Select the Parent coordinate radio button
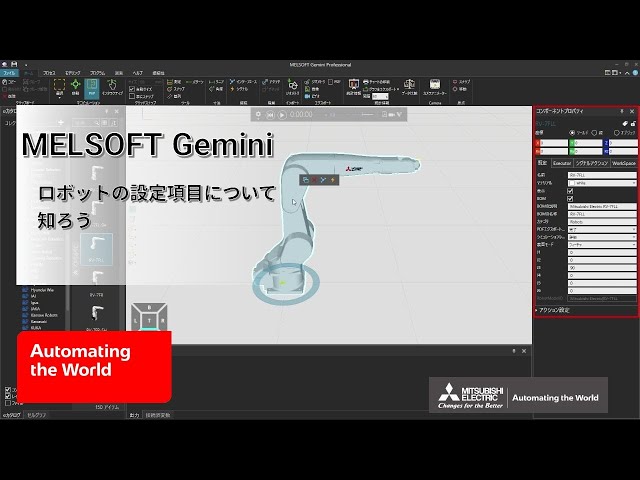 pyautogui.click(x=594, y=133)
